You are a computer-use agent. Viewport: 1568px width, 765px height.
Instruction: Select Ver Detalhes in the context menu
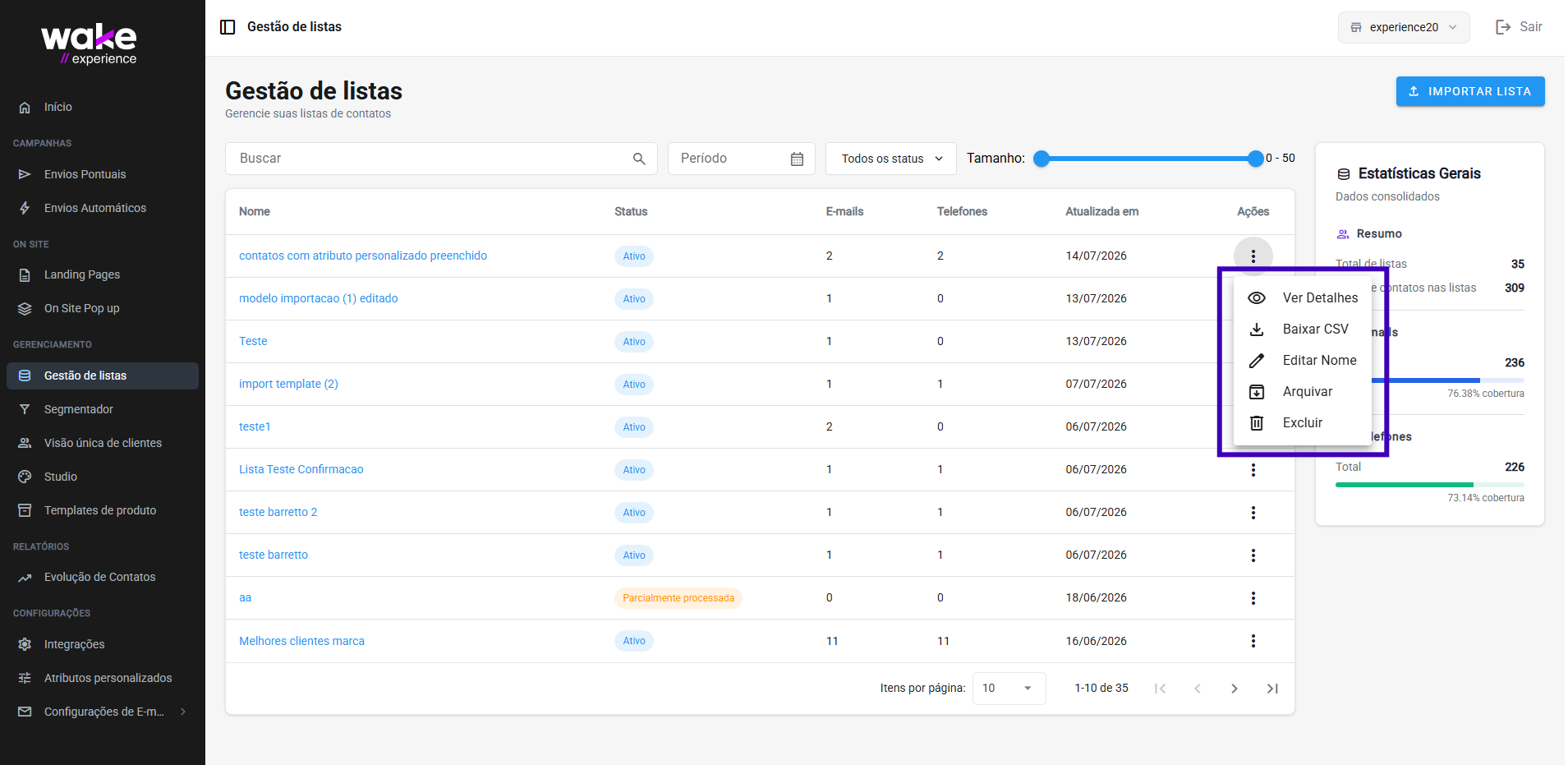click(x=1303, y=297)
